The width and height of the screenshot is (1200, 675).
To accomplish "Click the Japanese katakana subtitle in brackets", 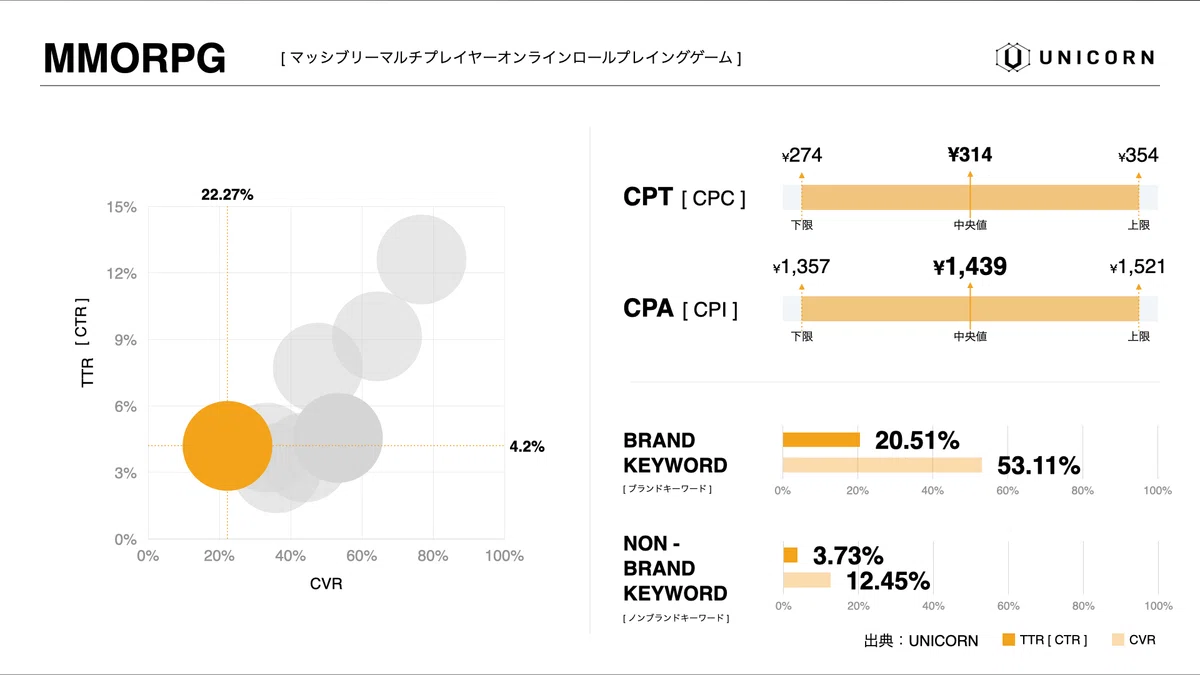I will pyautogui.click(x=511, y=59).
